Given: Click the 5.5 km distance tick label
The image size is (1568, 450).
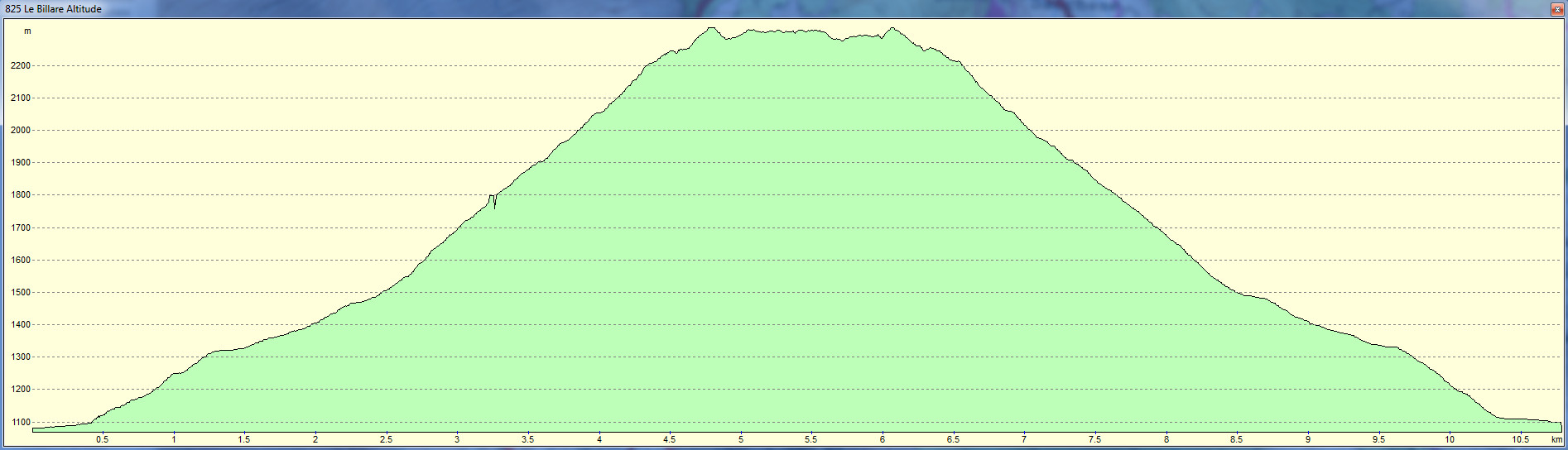Looking at the screenshot, I should 810,439.
